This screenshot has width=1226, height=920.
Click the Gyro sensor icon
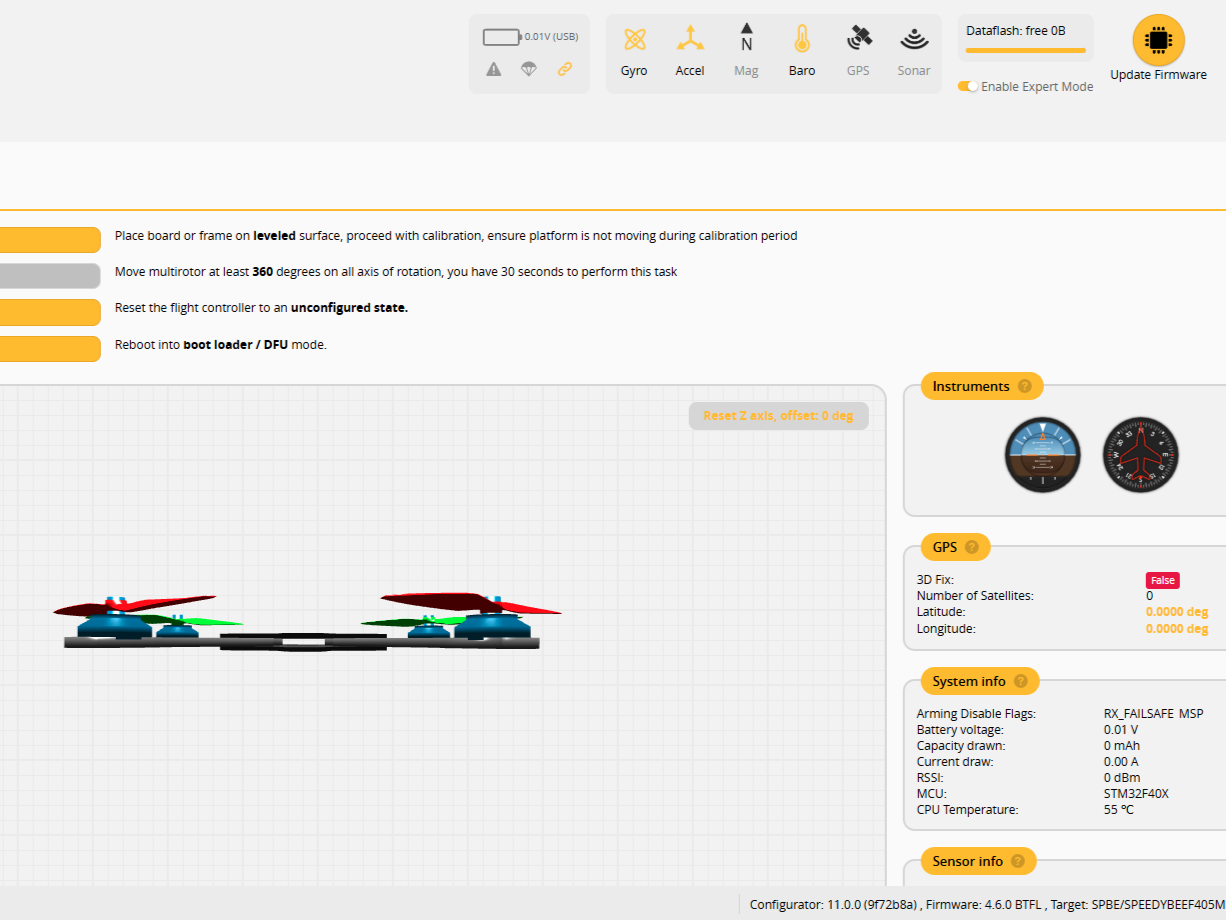(634, 40)
